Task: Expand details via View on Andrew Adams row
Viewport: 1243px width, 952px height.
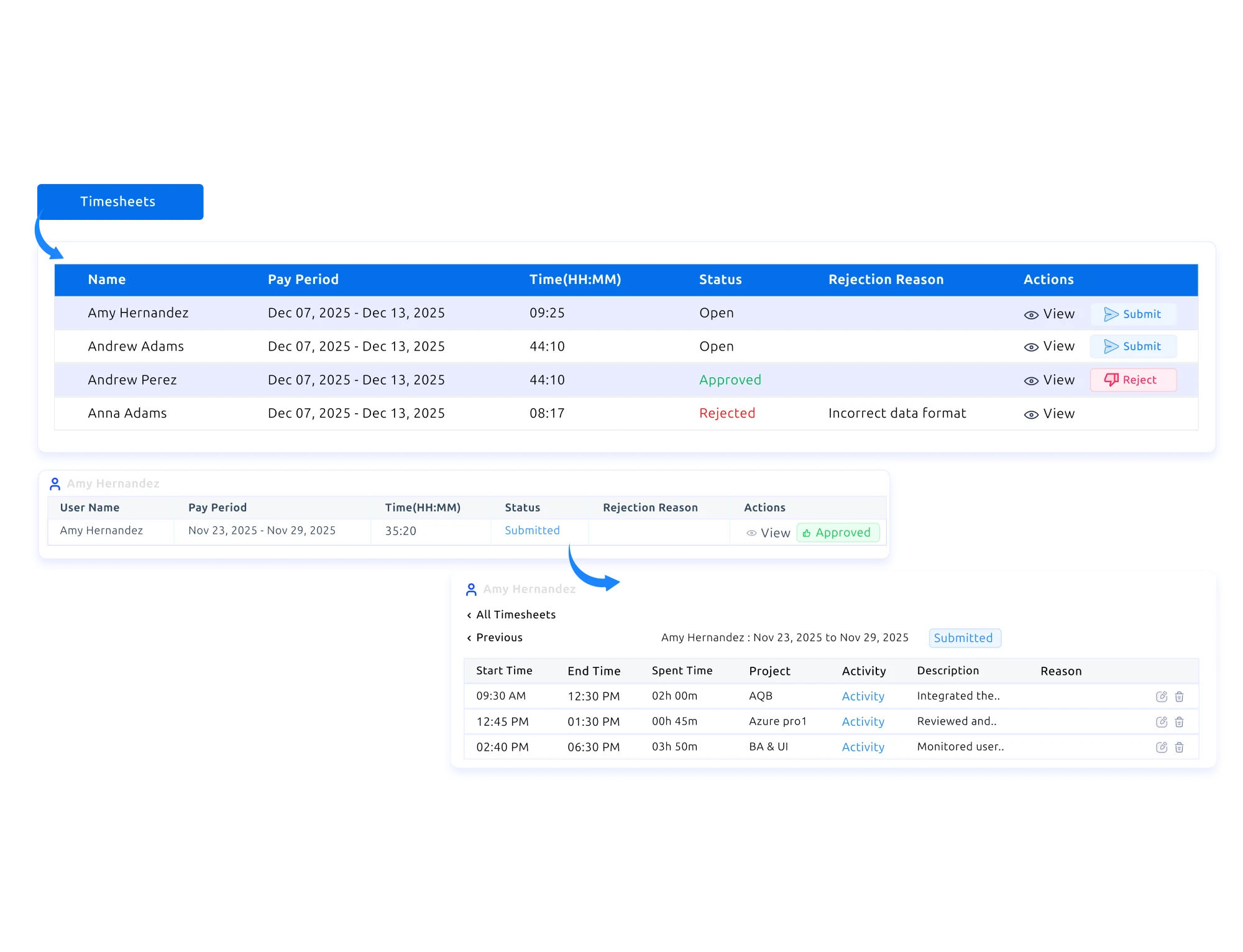Action: click(1031, 346)
